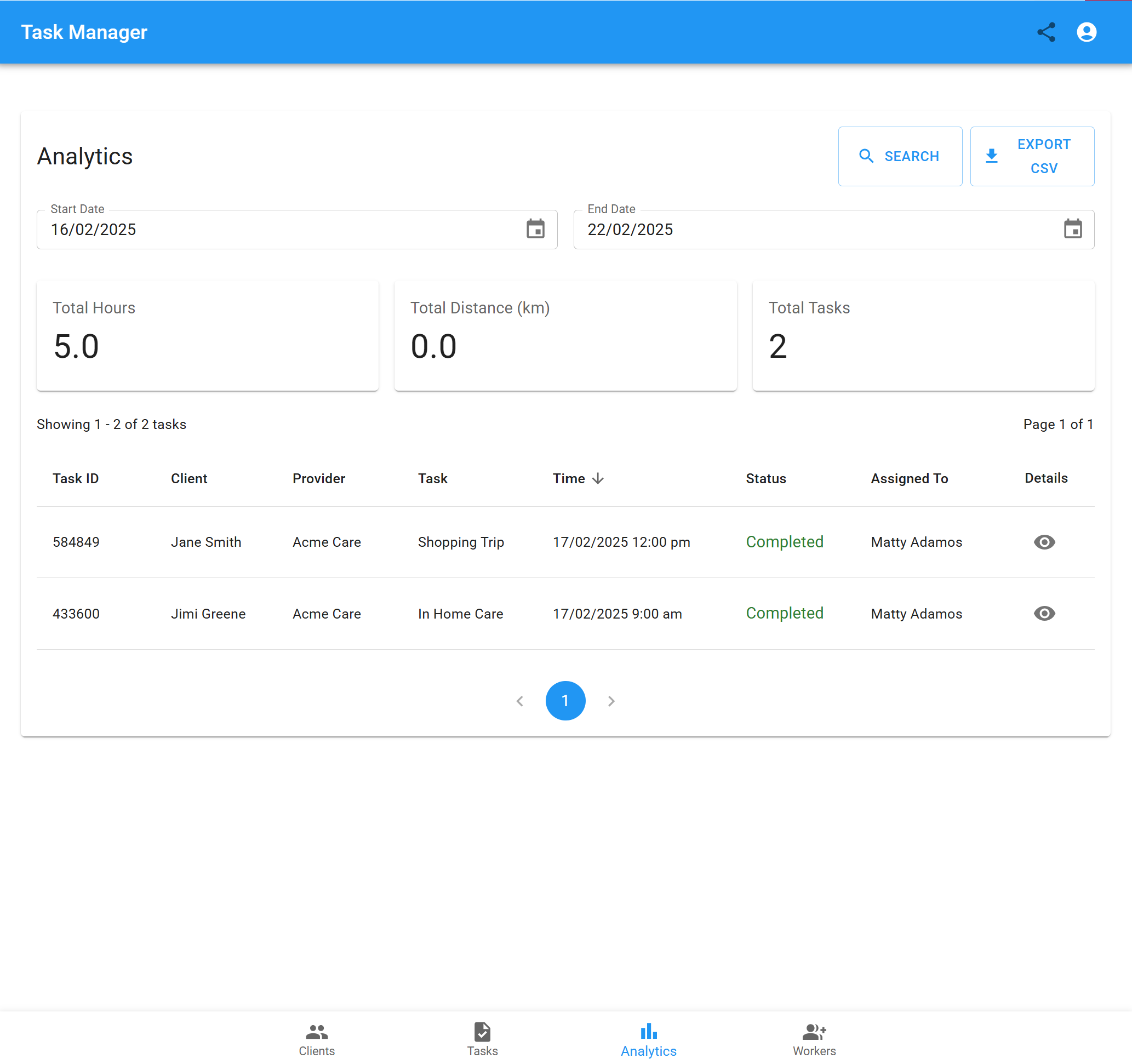
Task: Click the Details column header
Action: [1046, 478]
